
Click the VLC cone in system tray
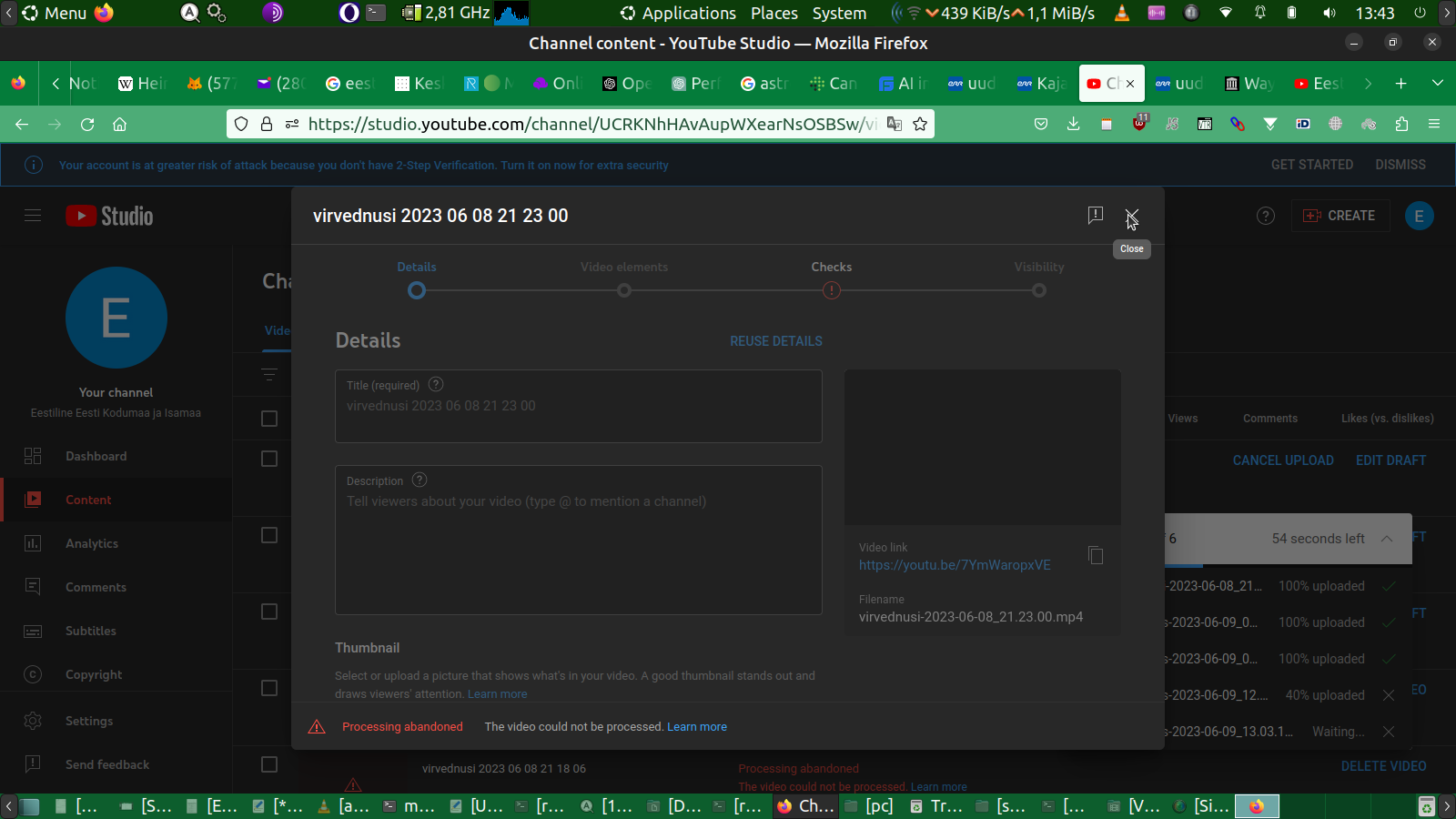click(x=1122, y=13)
